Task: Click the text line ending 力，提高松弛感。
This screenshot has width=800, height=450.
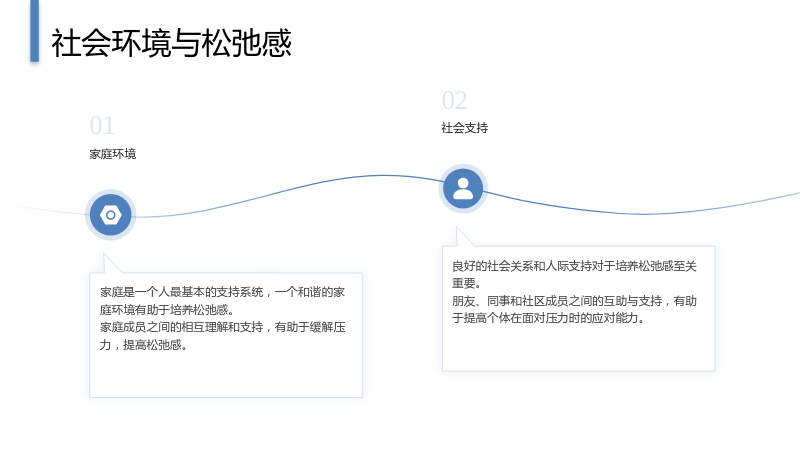Action: click(143, 345)
